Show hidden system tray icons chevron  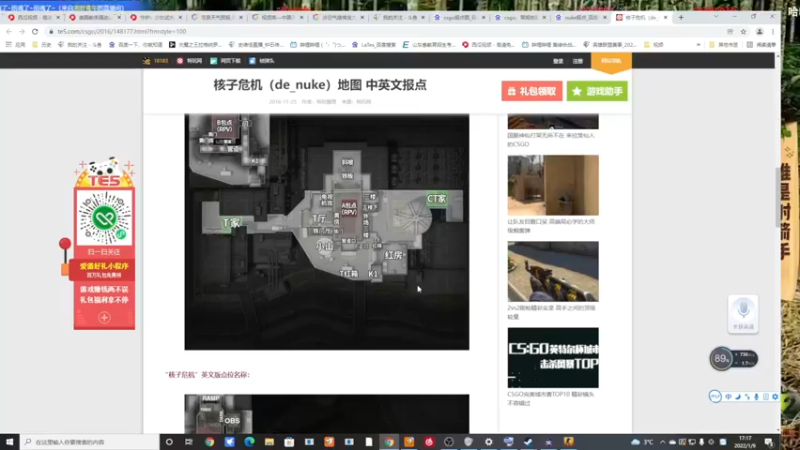[662, 442]
